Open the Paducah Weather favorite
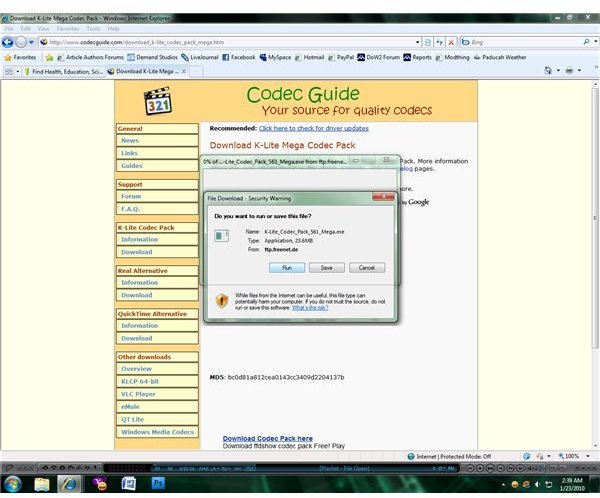 pyautogui.click(x=500, y=57)
